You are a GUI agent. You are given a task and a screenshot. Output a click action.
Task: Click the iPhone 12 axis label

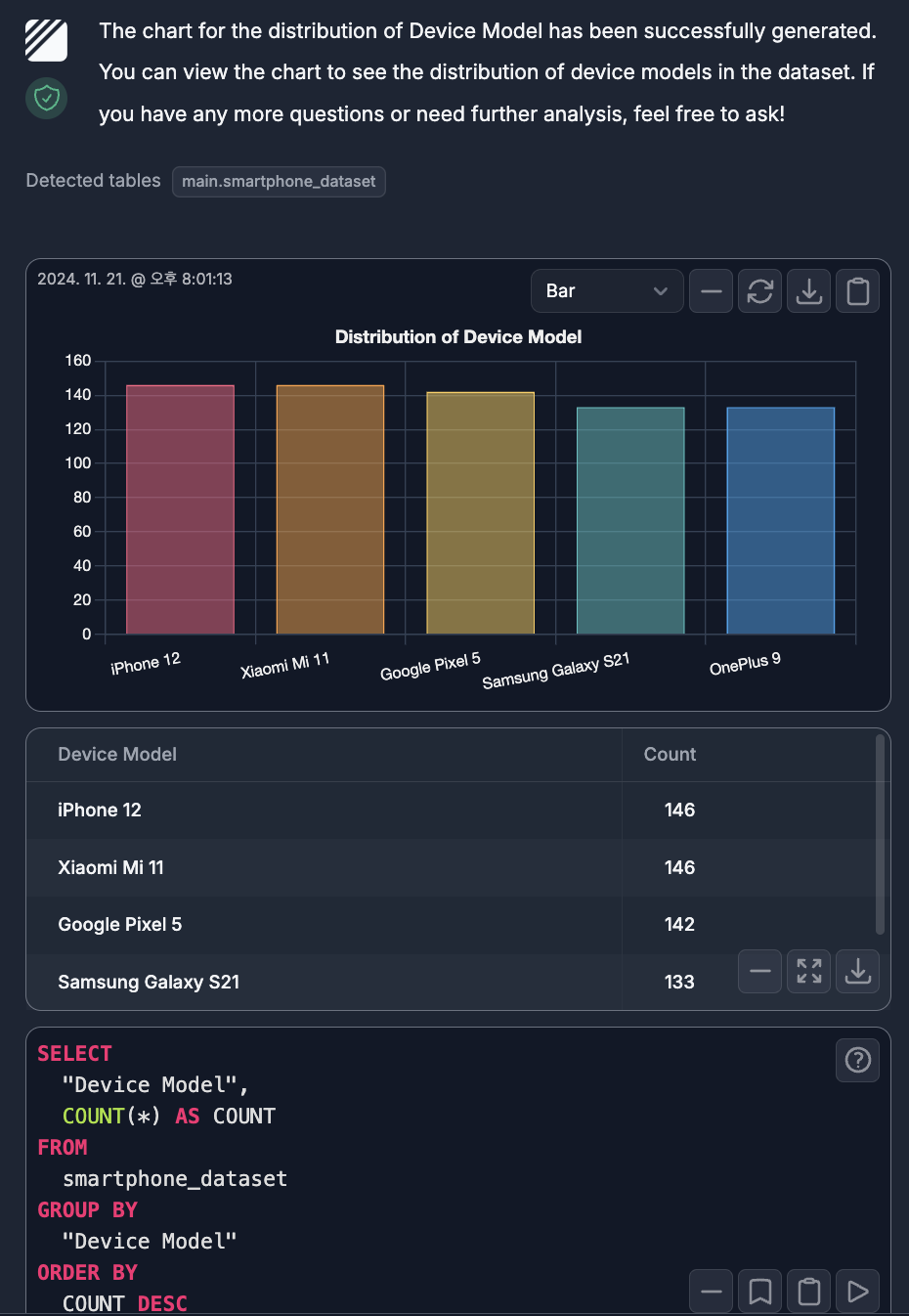[146, 664]
